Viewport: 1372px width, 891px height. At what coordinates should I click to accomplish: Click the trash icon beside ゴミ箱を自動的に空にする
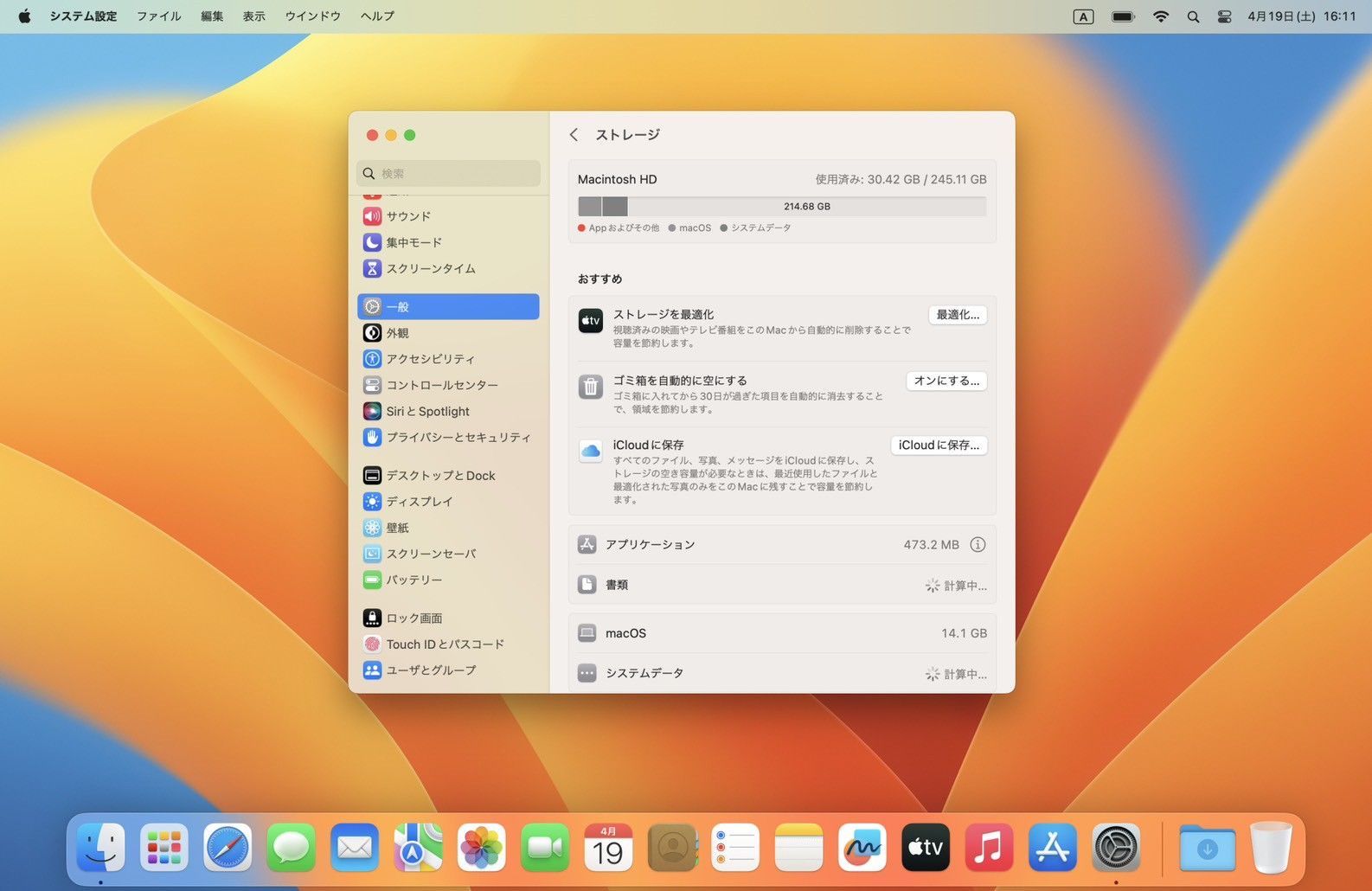[x=590, y=387]
